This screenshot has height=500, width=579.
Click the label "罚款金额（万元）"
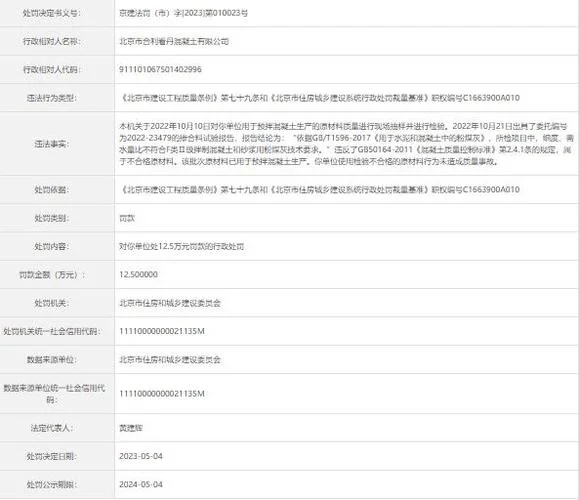[x=51, y=275]
